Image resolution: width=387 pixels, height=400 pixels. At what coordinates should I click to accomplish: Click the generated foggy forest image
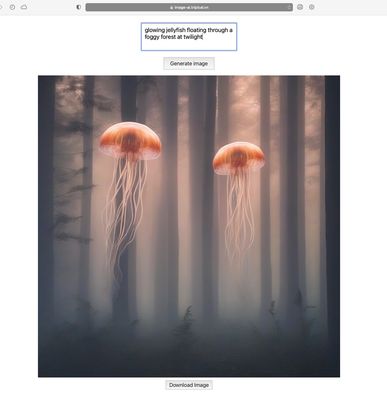[x=189, y=226]
